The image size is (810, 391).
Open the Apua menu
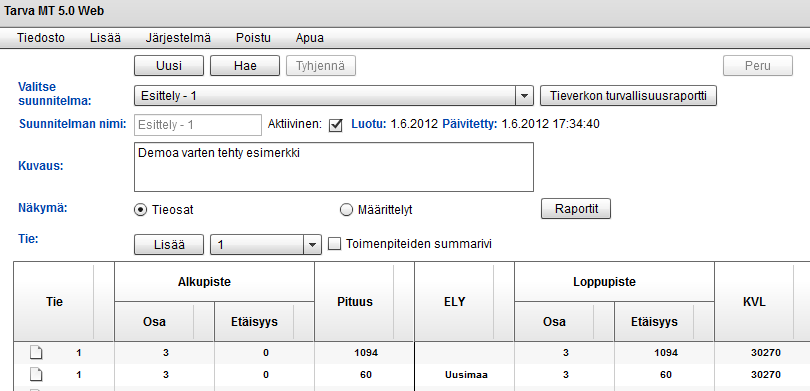coord(310,38)
